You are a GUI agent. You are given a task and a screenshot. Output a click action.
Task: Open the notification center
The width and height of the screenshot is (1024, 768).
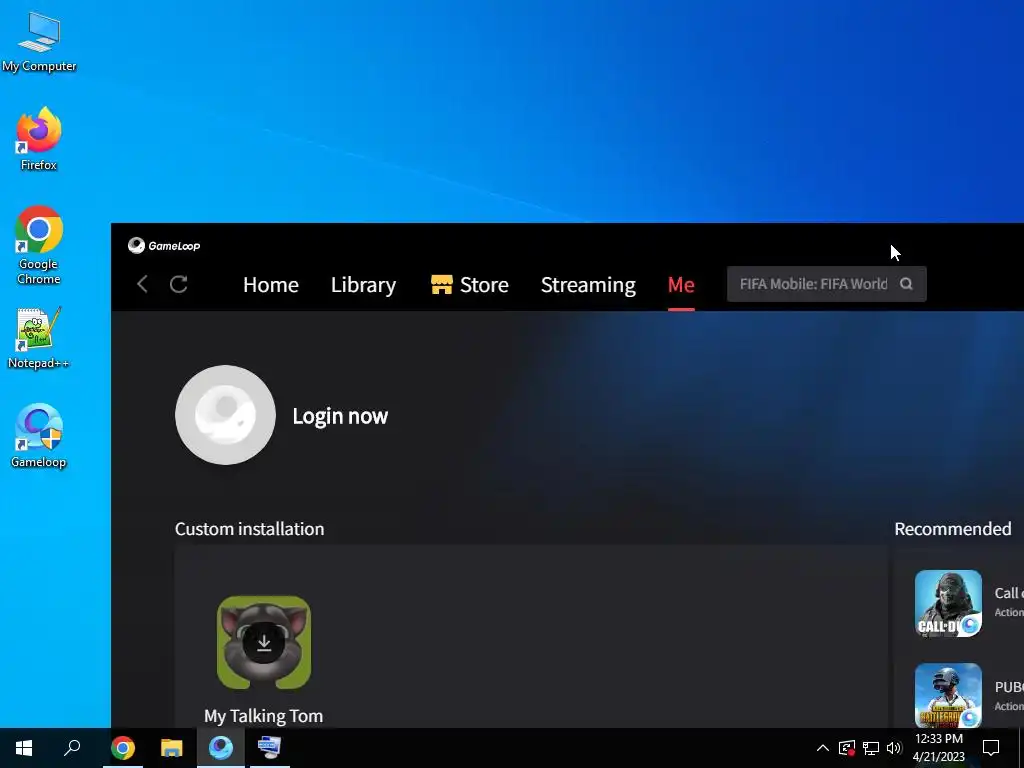pos(991,748)
